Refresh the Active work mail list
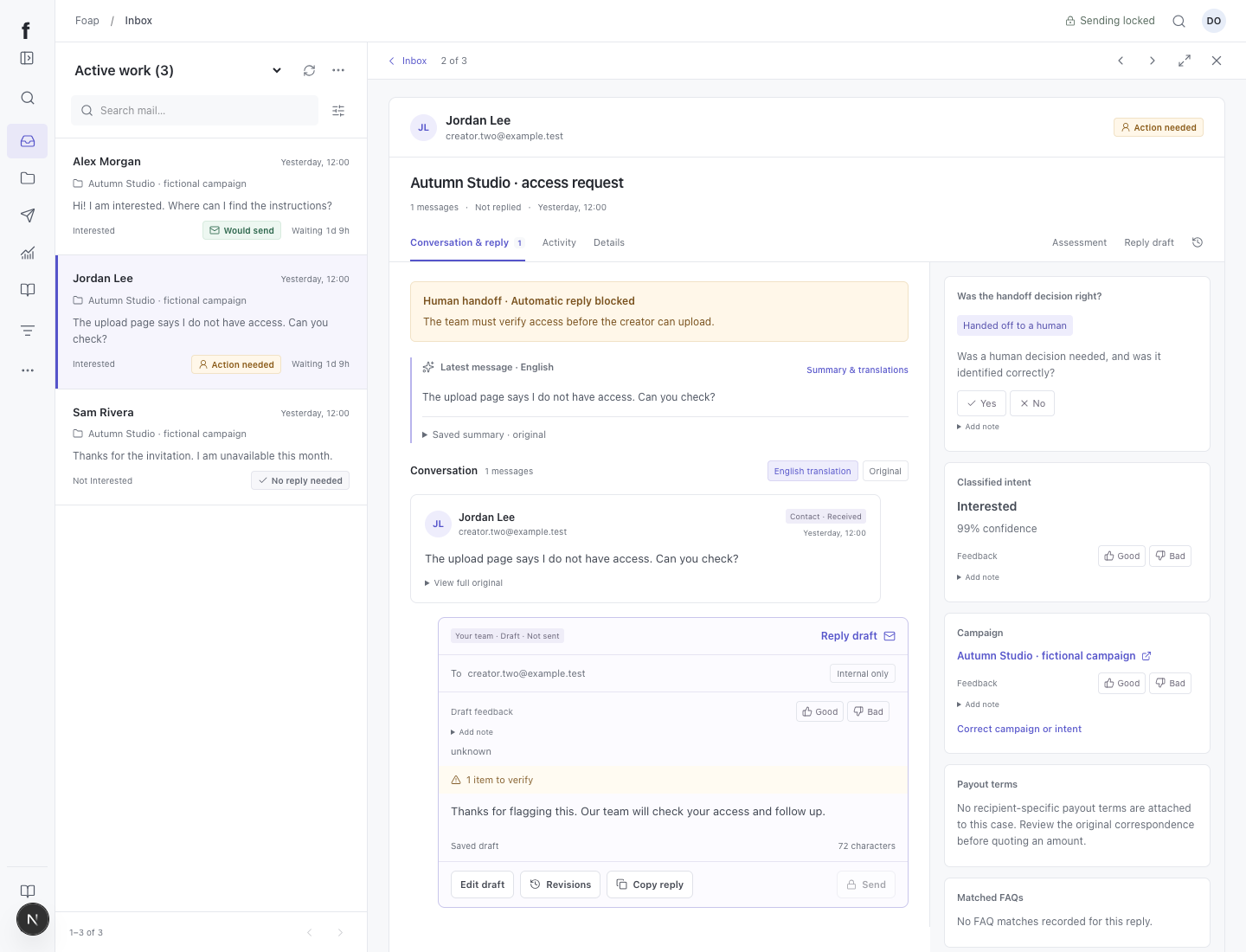The height and width of the screenshot is (952, 1246). click(x=309, y=70)
